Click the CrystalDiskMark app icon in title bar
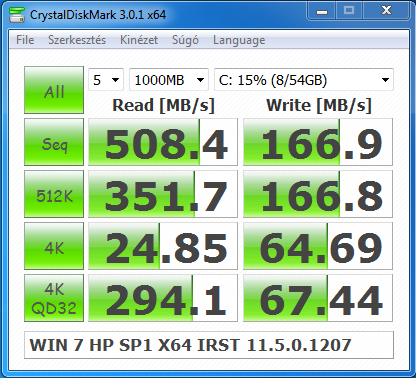 16,14
